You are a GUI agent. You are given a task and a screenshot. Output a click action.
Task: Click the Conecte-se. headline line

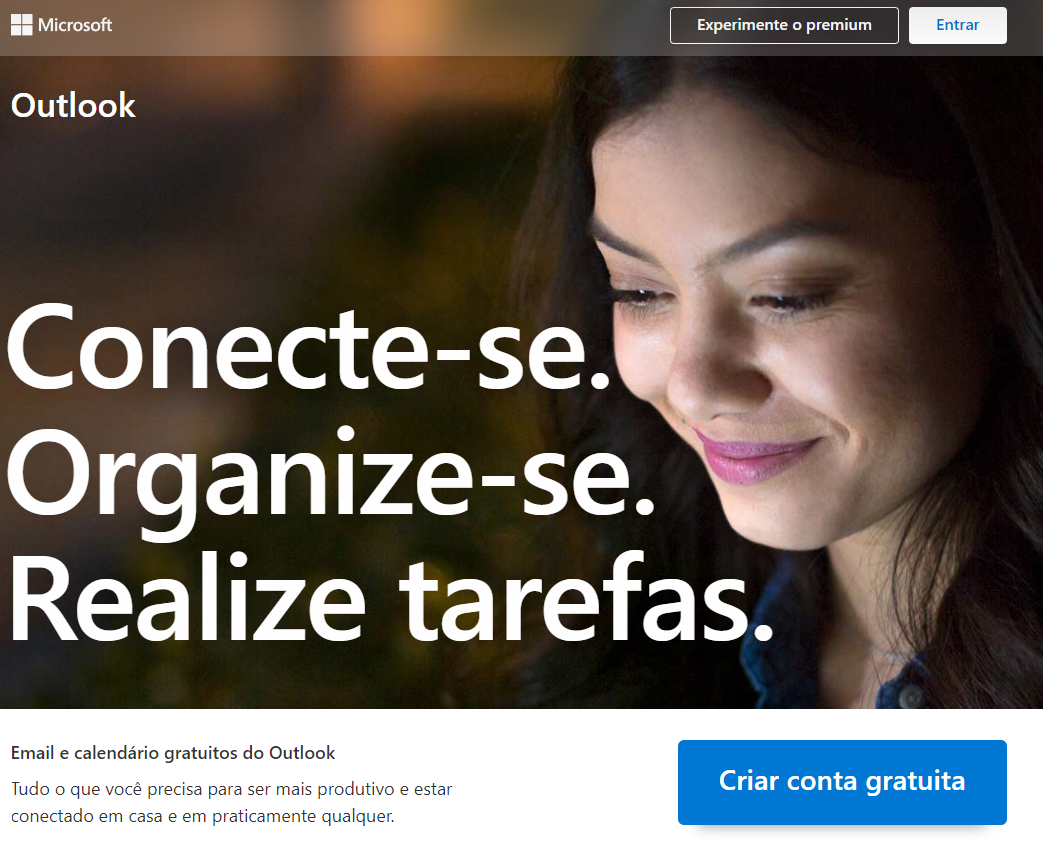[x=308, y=349]
